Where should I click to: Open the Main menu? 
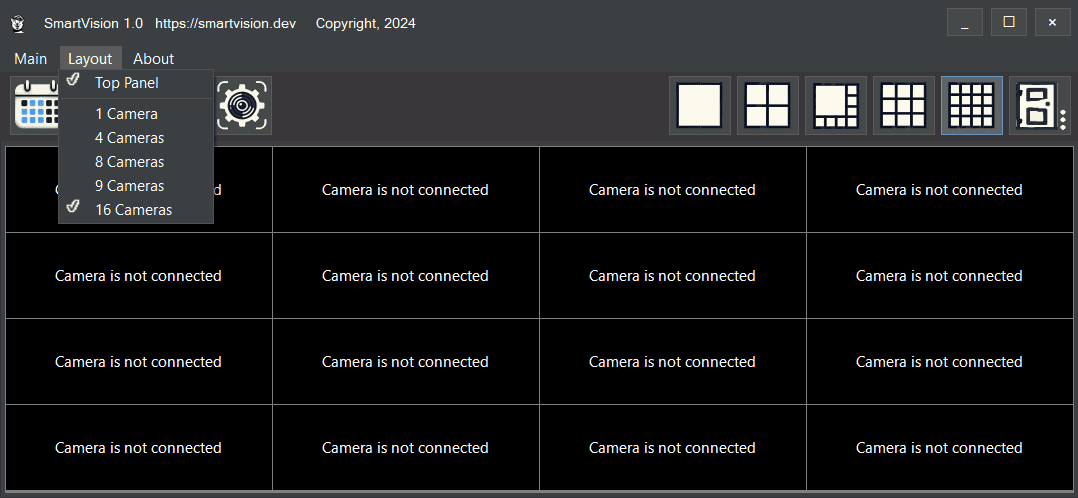[30, 59]
